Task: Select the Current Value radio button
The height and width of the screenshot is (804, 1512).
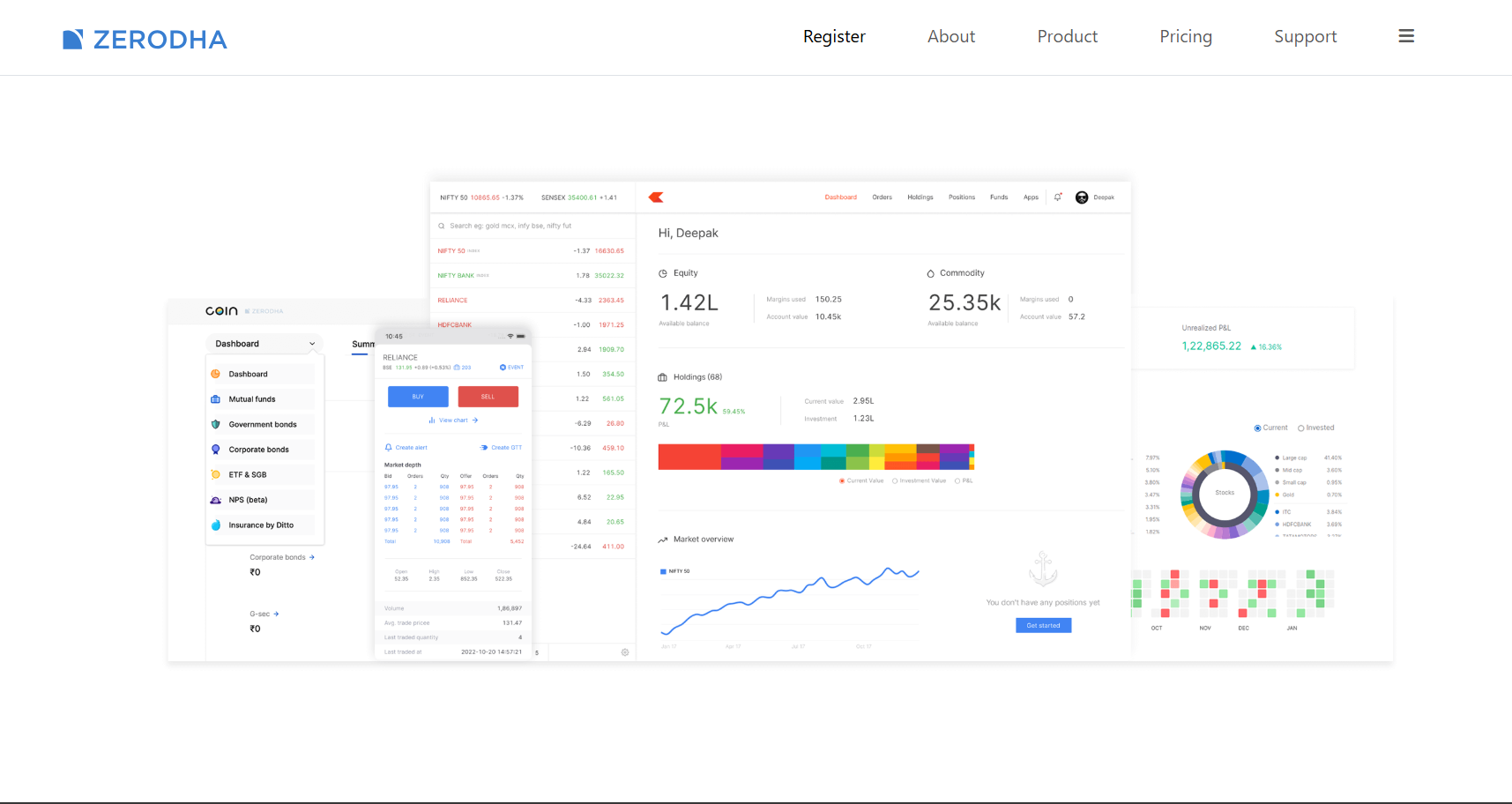Action: point(842,480)
